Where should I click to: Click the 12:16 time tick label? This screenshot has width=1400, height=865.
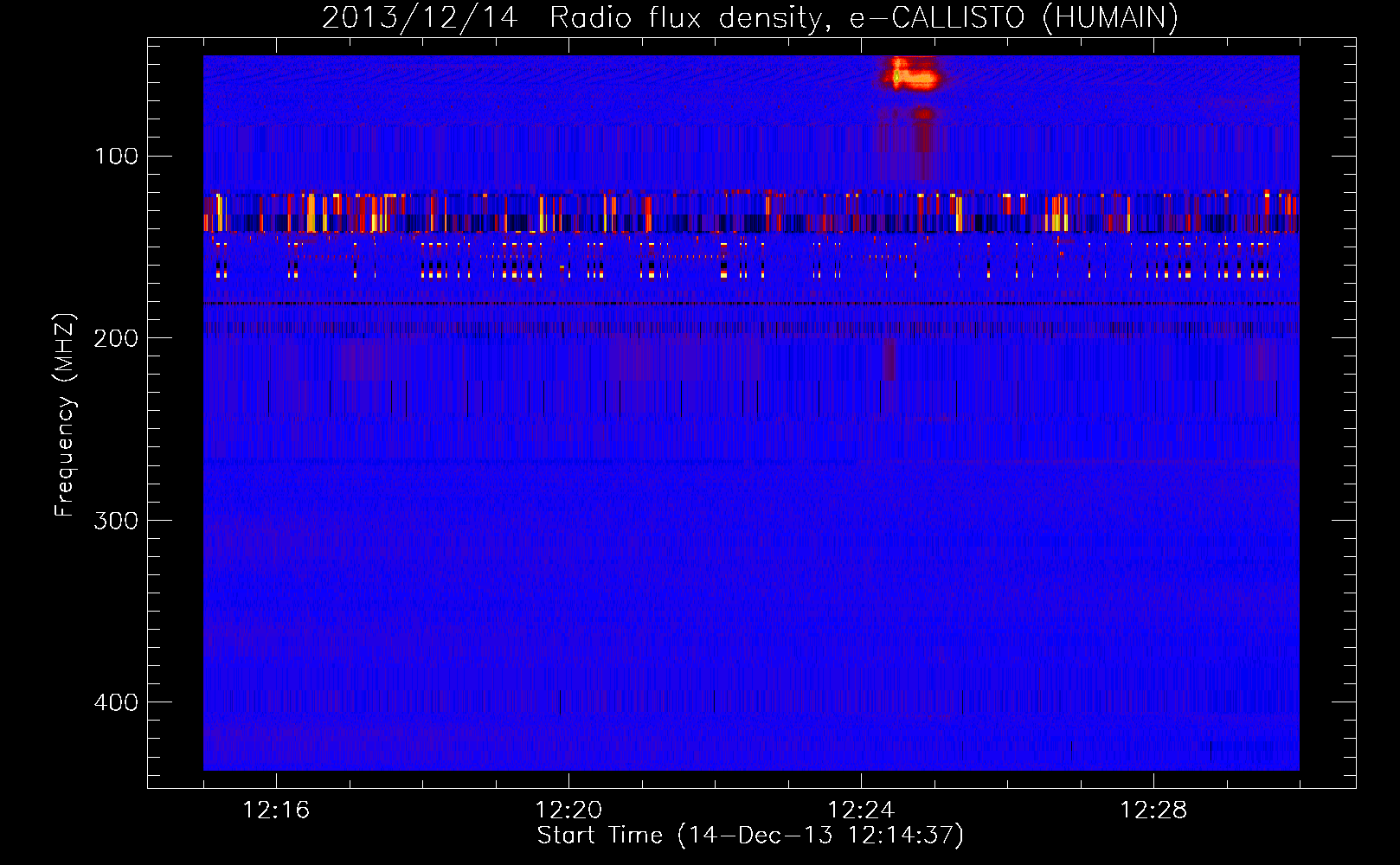tap(276, 811)
